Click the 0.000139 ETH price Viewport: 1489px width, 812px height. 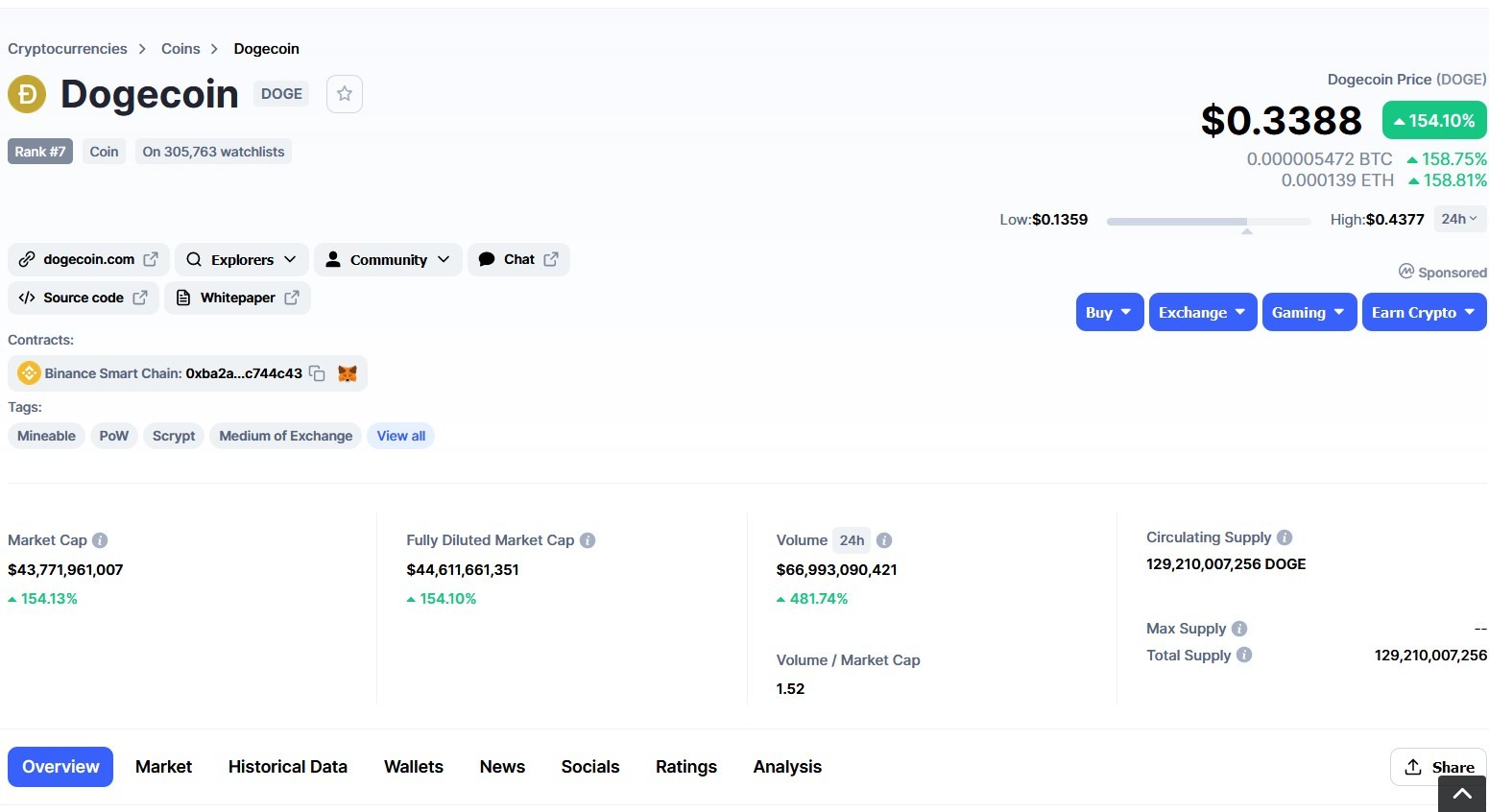[x=1337, y=180]
